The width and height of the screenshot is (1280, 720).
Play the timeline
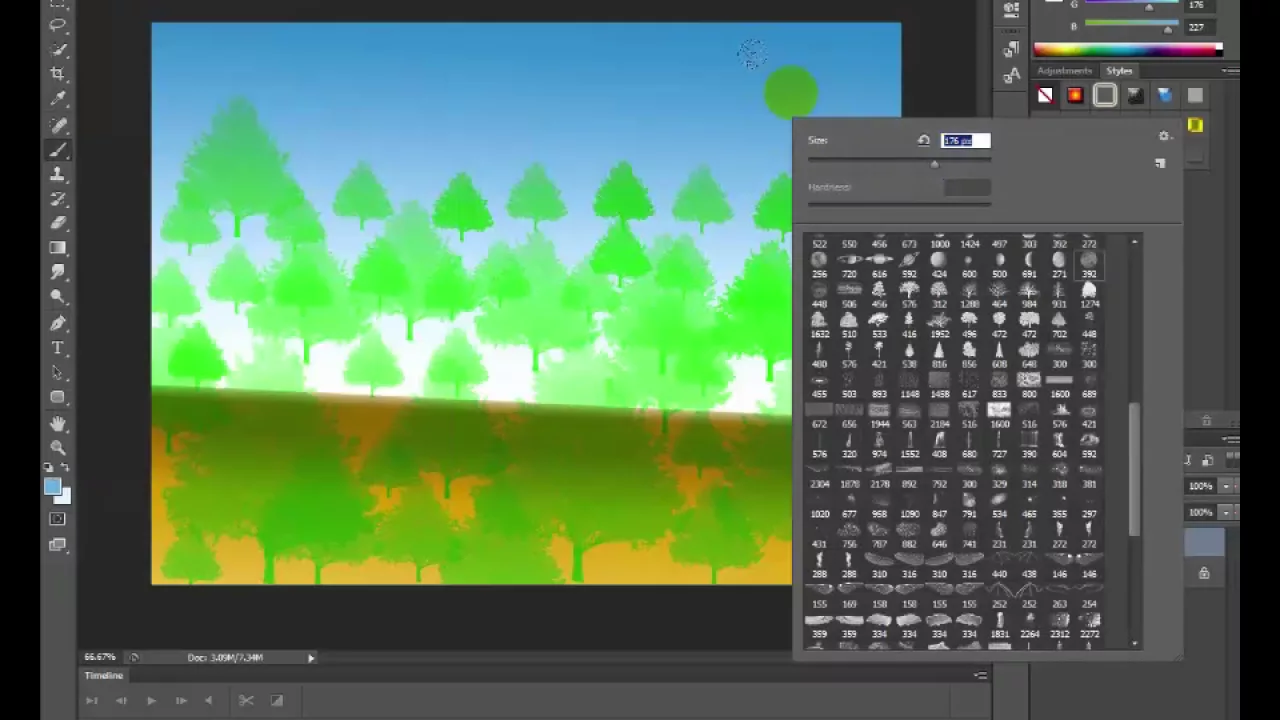151,700
